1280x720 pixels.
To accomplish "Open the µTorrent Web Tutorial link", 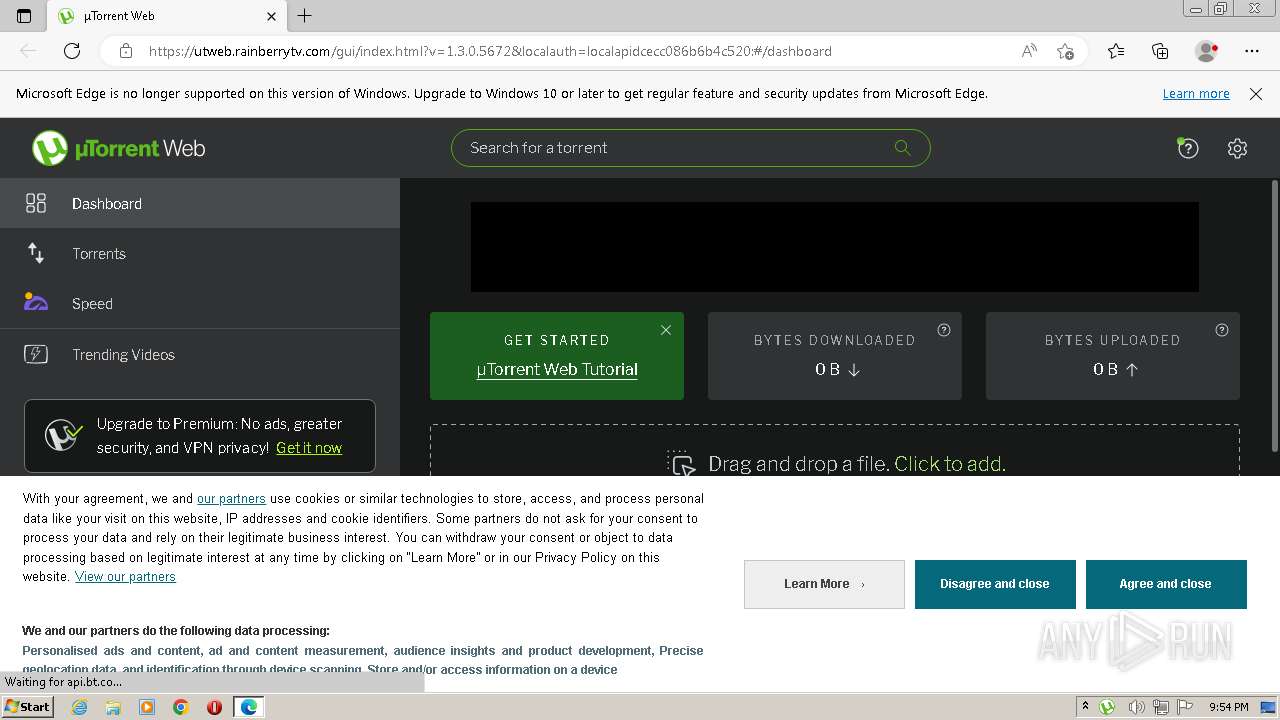I will tap(557, 369).
